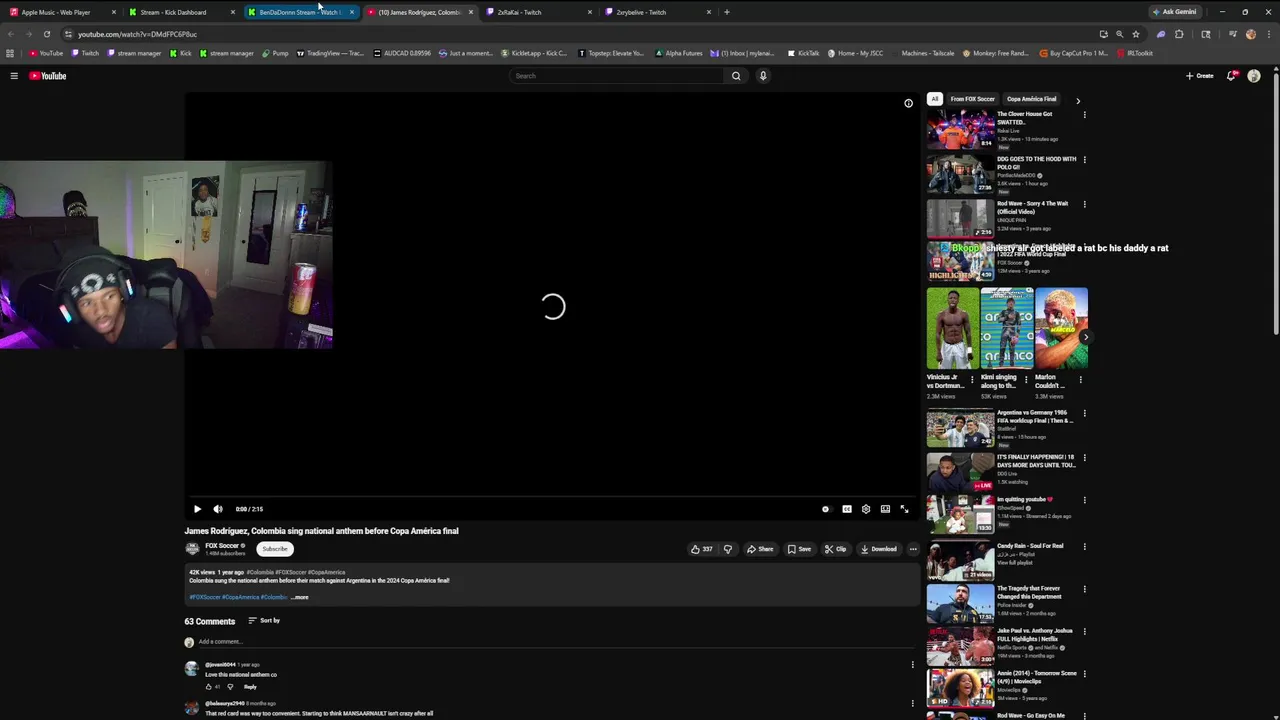Open a new browser tab

[x=727, y=12]
